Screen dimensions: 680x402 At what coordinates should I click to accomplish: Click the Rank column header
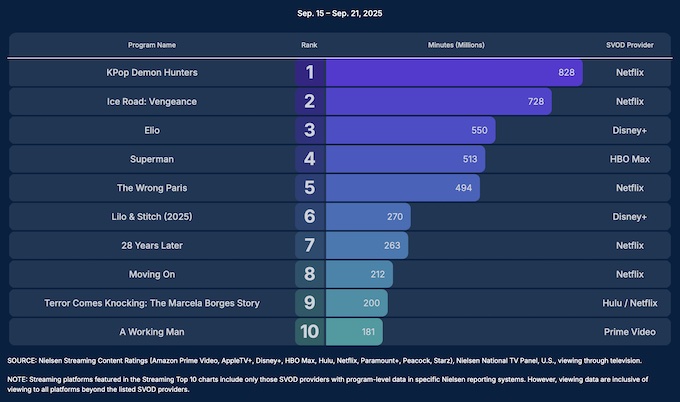(x=309, y=46)
